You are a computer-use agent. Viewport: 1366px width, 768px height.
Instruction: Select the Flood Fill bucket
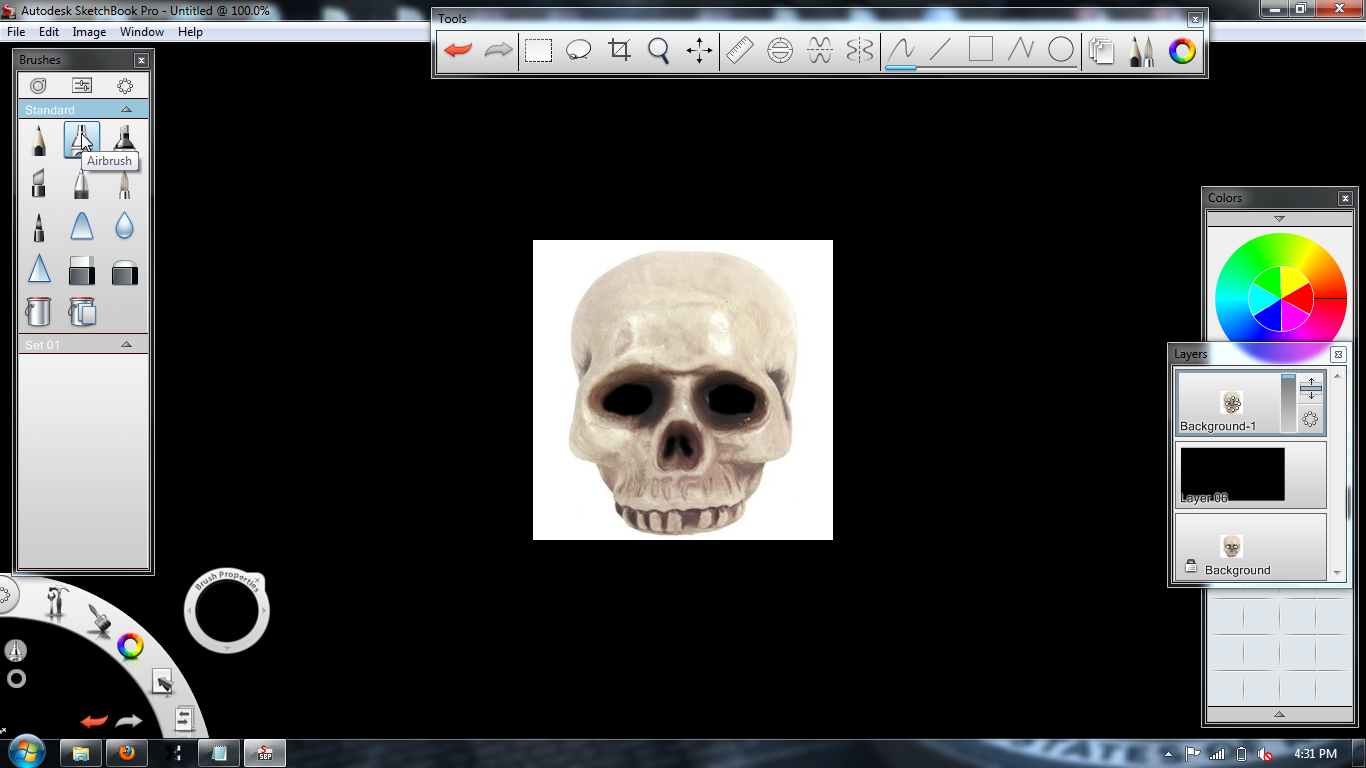[38, 311]
